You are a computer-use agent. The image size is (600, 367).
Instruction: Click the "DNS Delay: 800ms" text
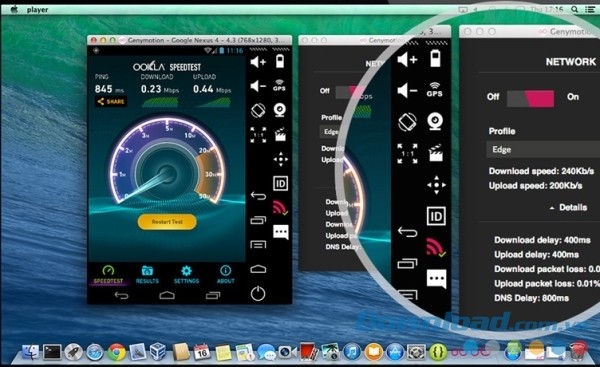pyautogui.click(x=532, y=298)
